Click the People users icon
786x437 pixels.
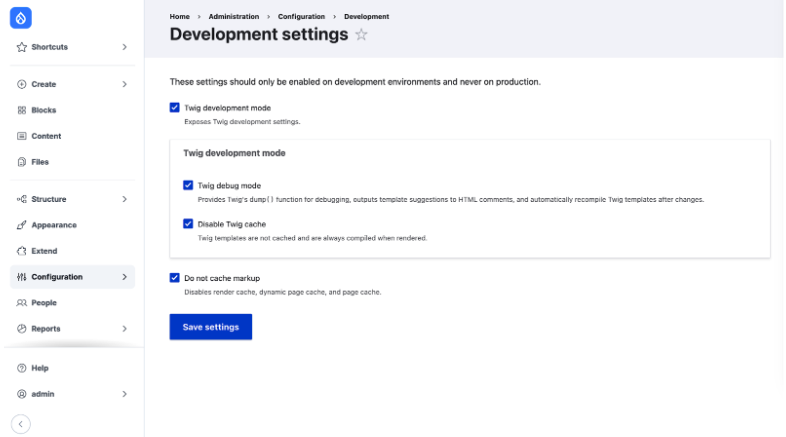[x=22, y=303]
